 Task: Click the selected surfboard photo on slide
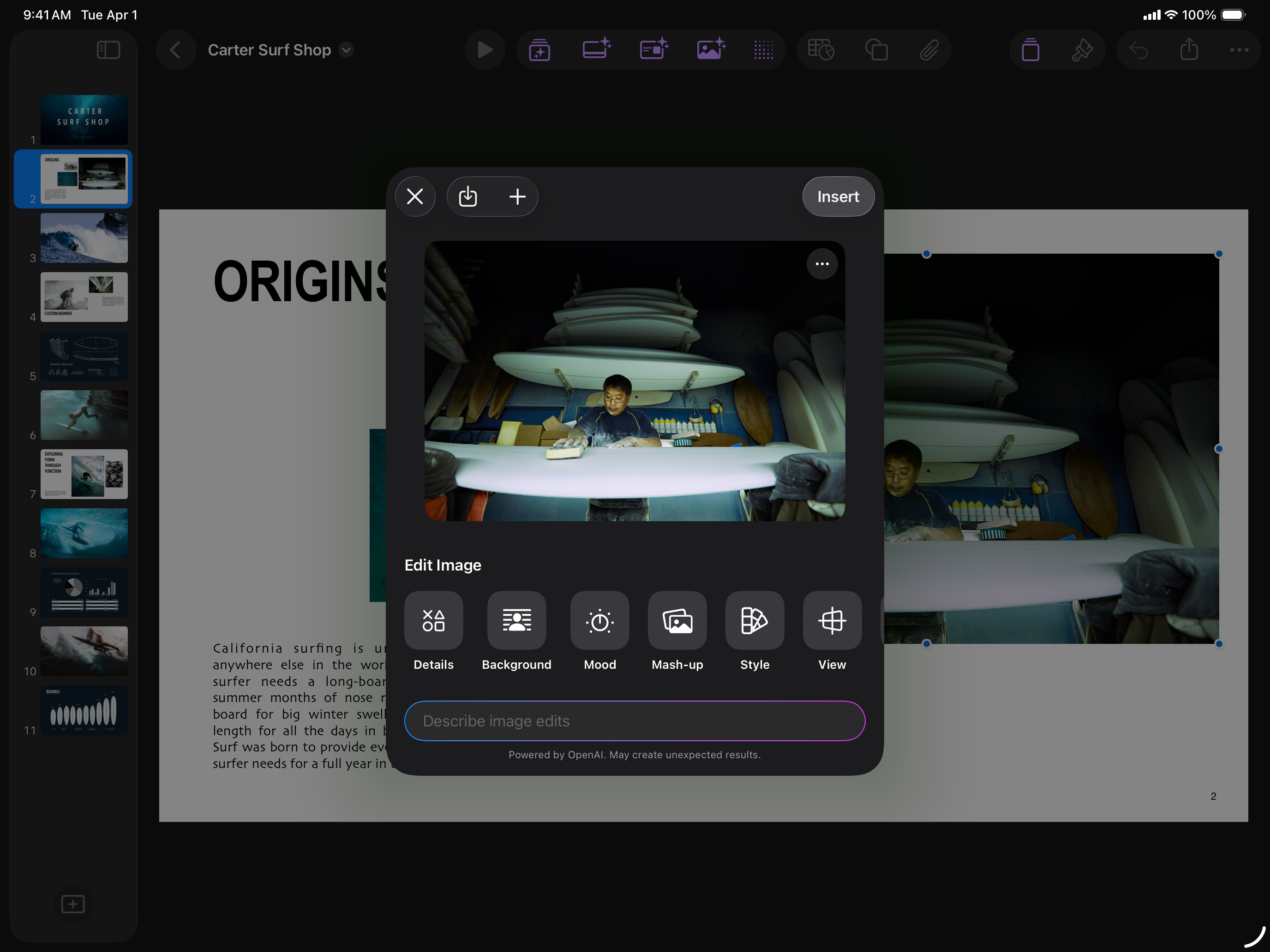pos(1051,449)
